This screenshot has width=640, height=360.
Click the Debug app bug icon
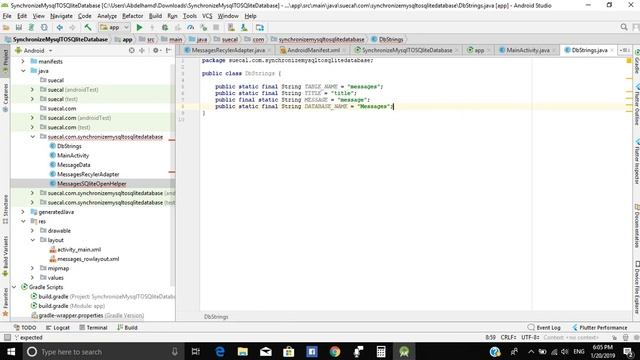point(165,28)
